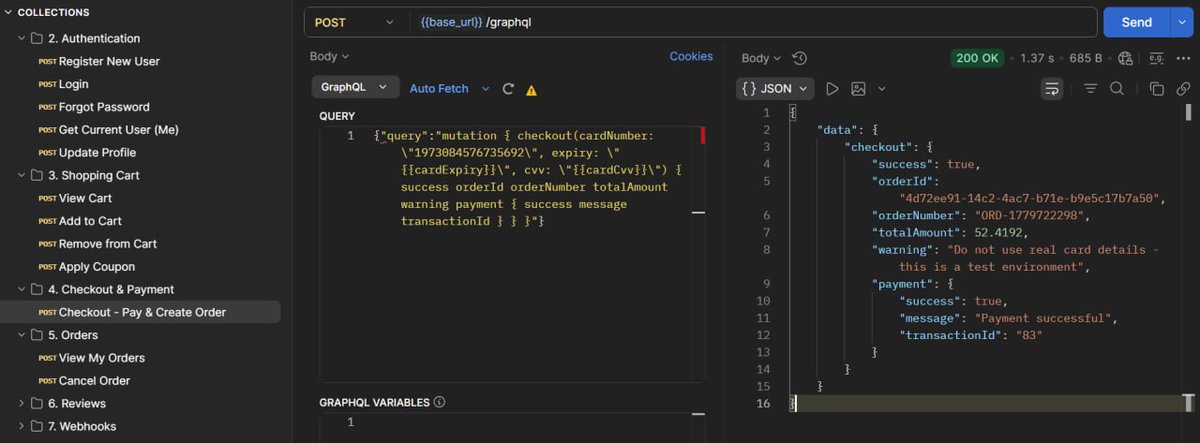Image resolution: width=1200 pixels, height=443 pixels.
Task: Open the Add to Cart request
Action: 90,221
